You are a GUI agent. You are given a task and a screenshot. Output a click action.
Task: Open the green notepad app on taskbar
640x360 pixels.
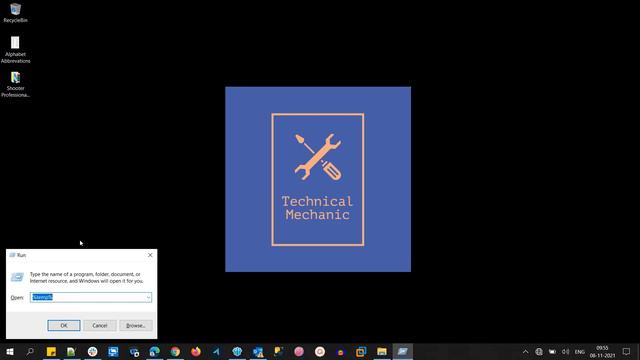[x=71, y=351]
